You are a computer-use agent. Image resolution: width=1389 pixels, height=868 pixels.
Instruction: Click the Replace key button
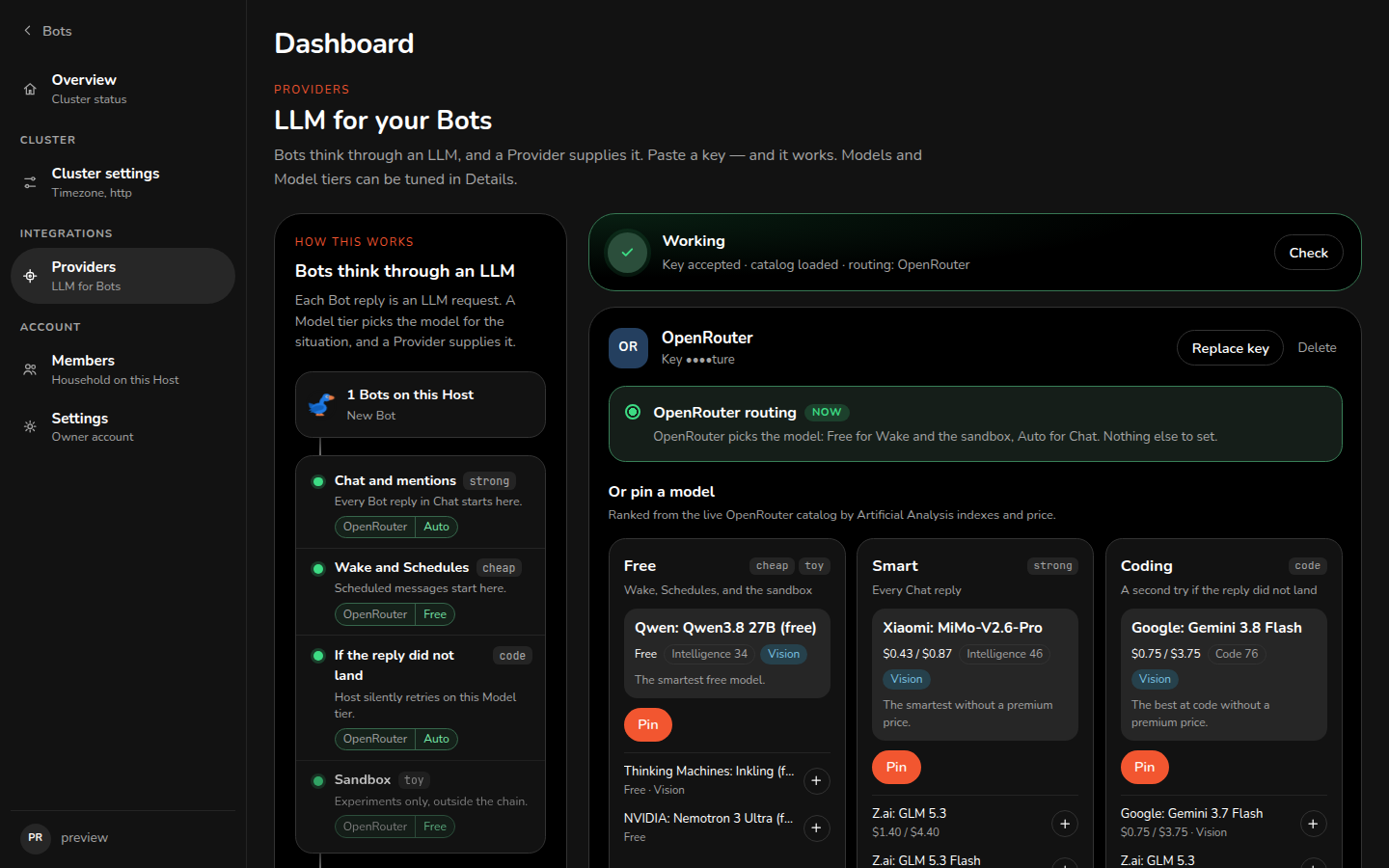(x=1230, y=348)
